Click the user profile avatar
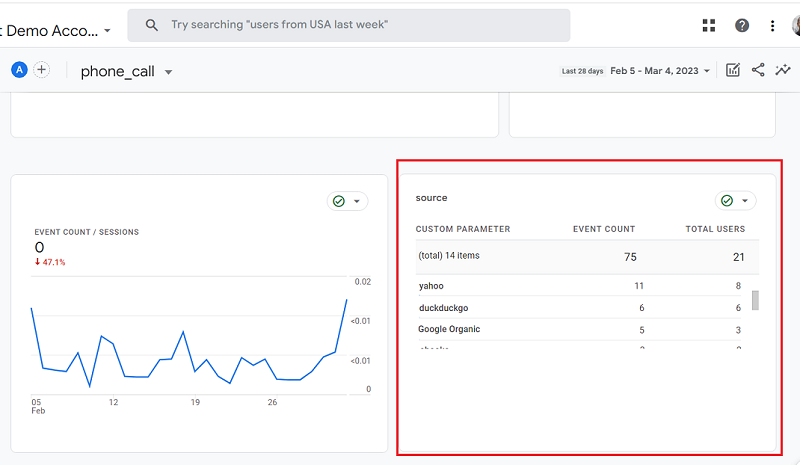The width and height of the screenshot is (800, 465). (796, 26)
